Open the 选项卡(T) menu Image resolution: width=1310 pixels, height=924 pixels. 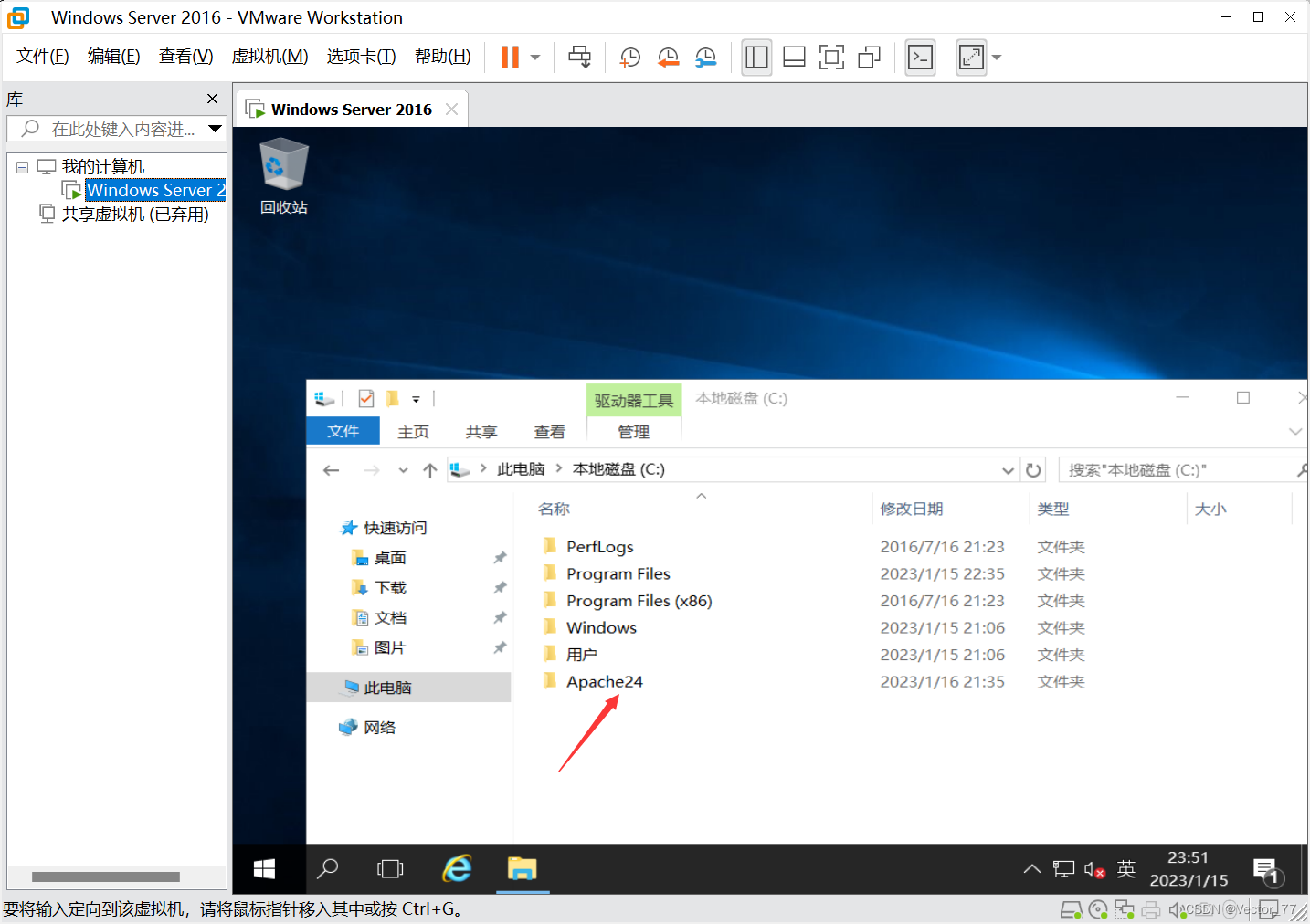[361, 57]
